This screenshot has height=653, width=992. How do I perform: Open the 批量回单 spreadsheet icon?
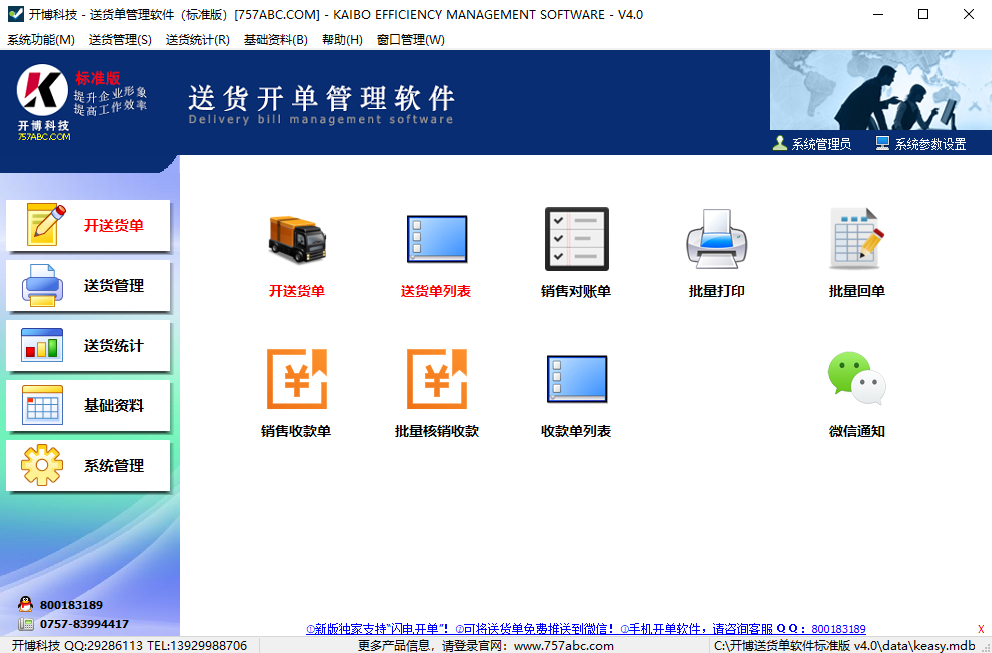856,240
